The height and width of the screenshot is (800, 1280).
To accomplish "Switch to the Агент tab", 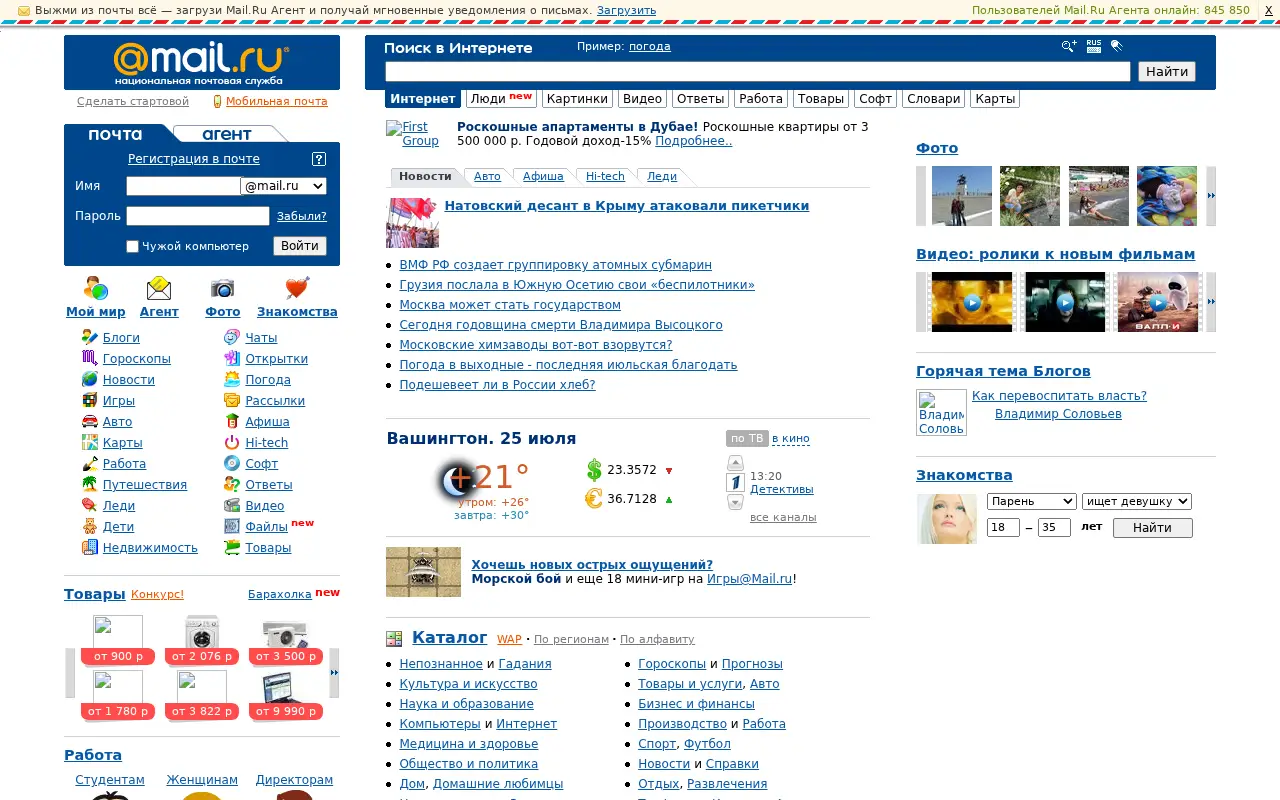I will (227, 134).
